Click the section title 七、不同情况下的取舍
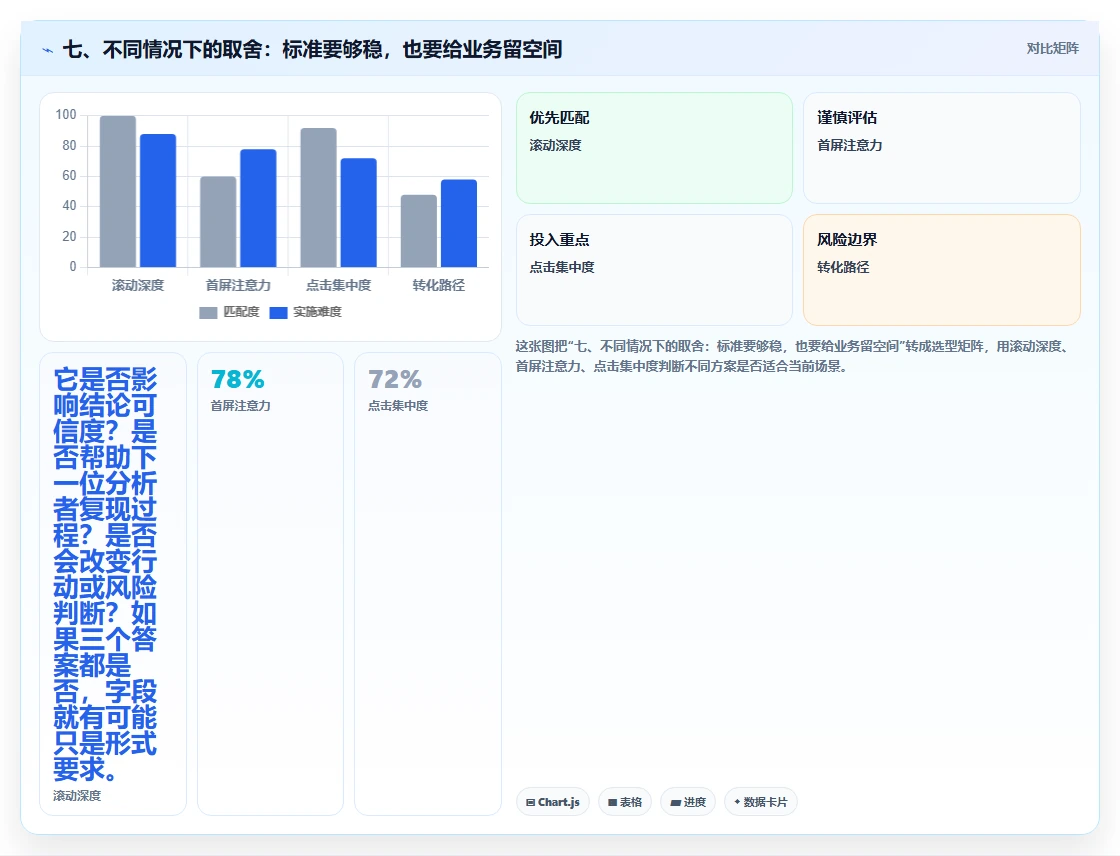Image resolution: width=1120 pixels, height=856 pixels. [x=312, y=49]
